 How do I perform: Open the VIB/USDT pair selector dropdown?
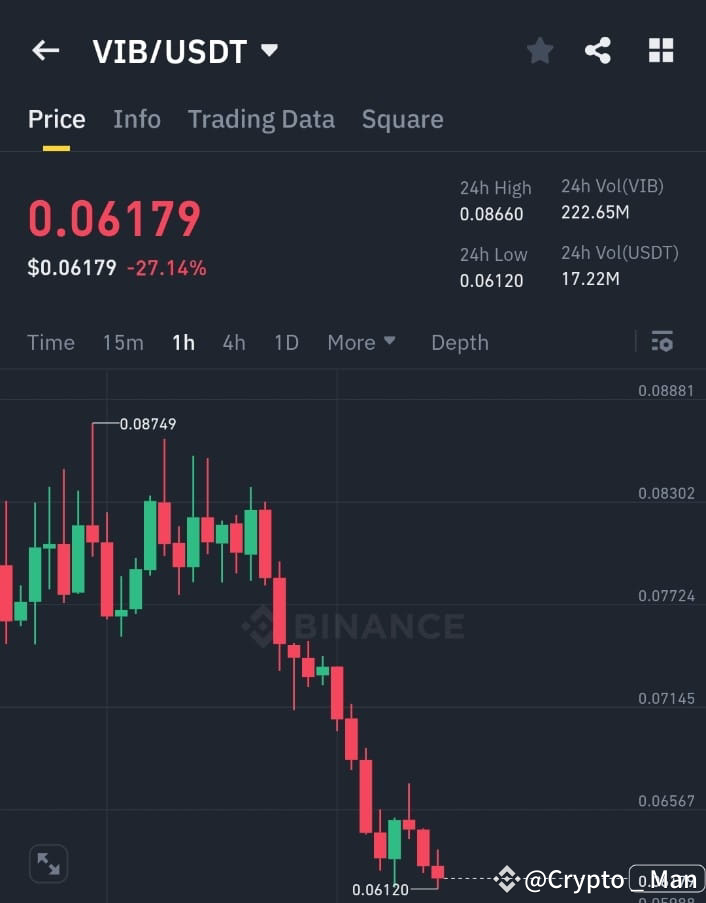click(268, 50)
